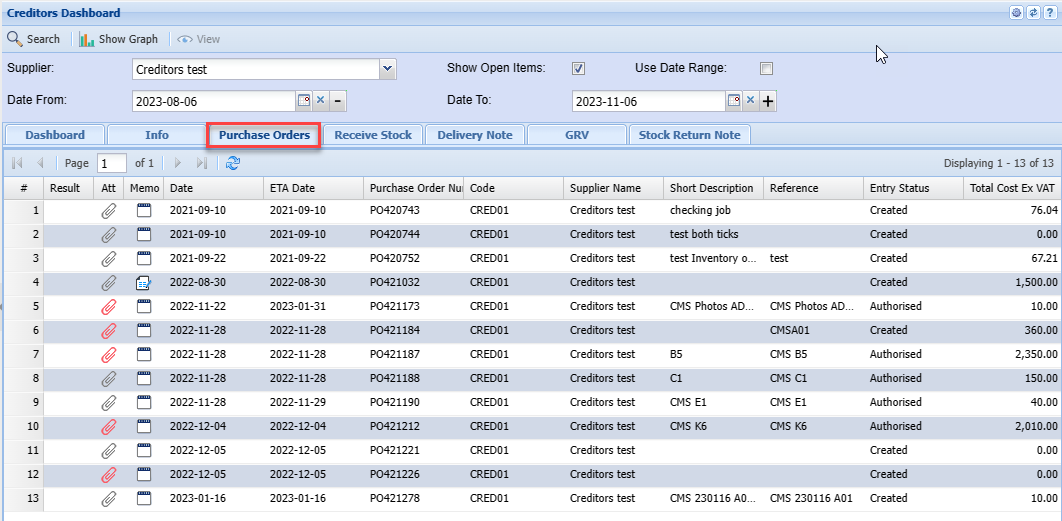The width and height of the screenshot is (1062, 521).
Task: Click the plus button beside Date To
Action: pyautogui.click(x=768, y=101)
